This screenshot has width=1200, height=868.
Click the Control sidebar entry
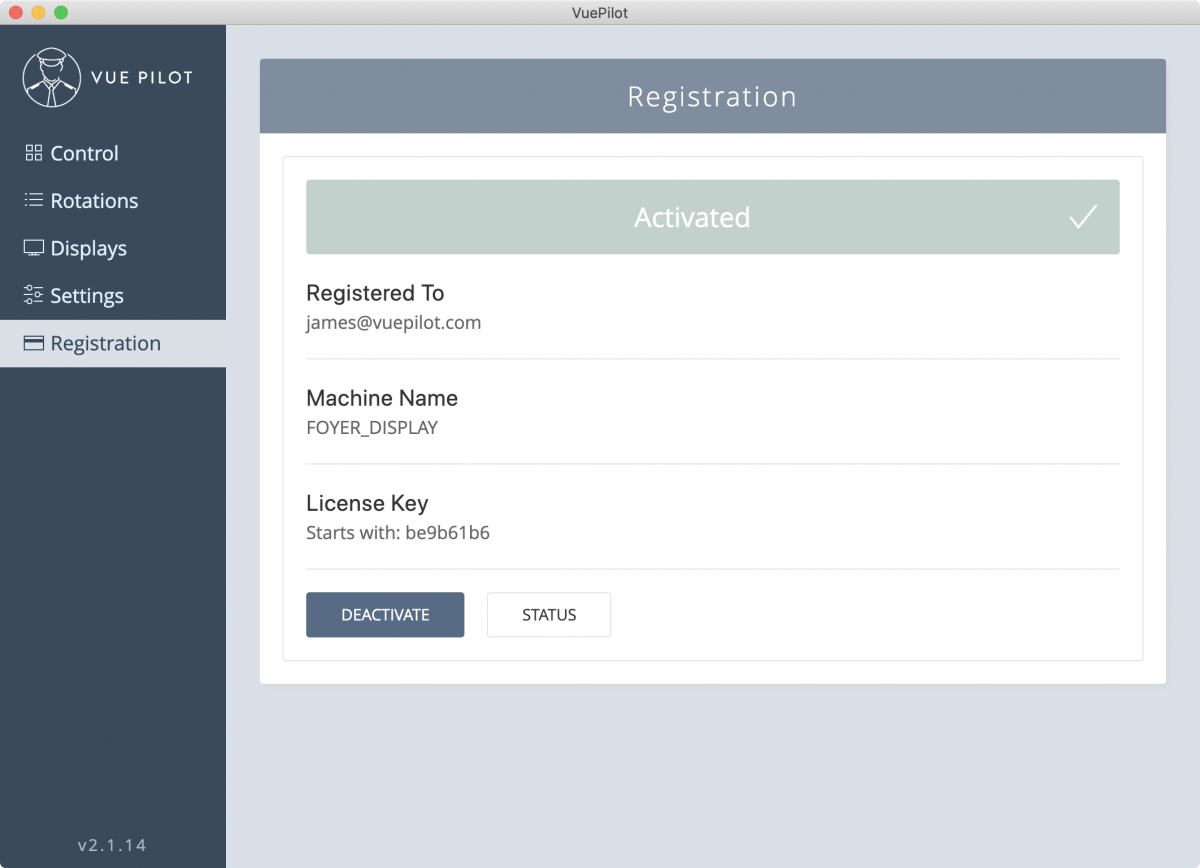pos(85,153)
